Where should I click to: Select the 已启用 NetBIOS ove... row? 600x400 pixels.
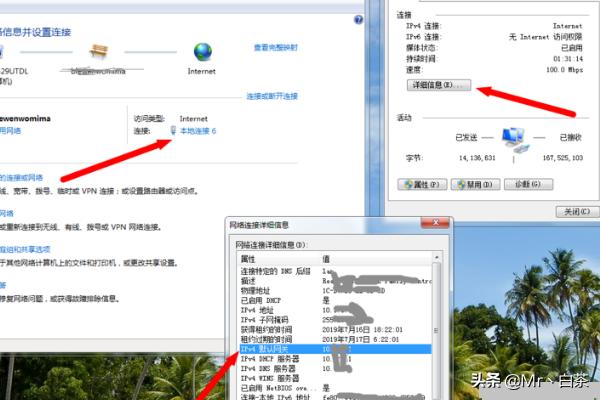pos(335,388)
